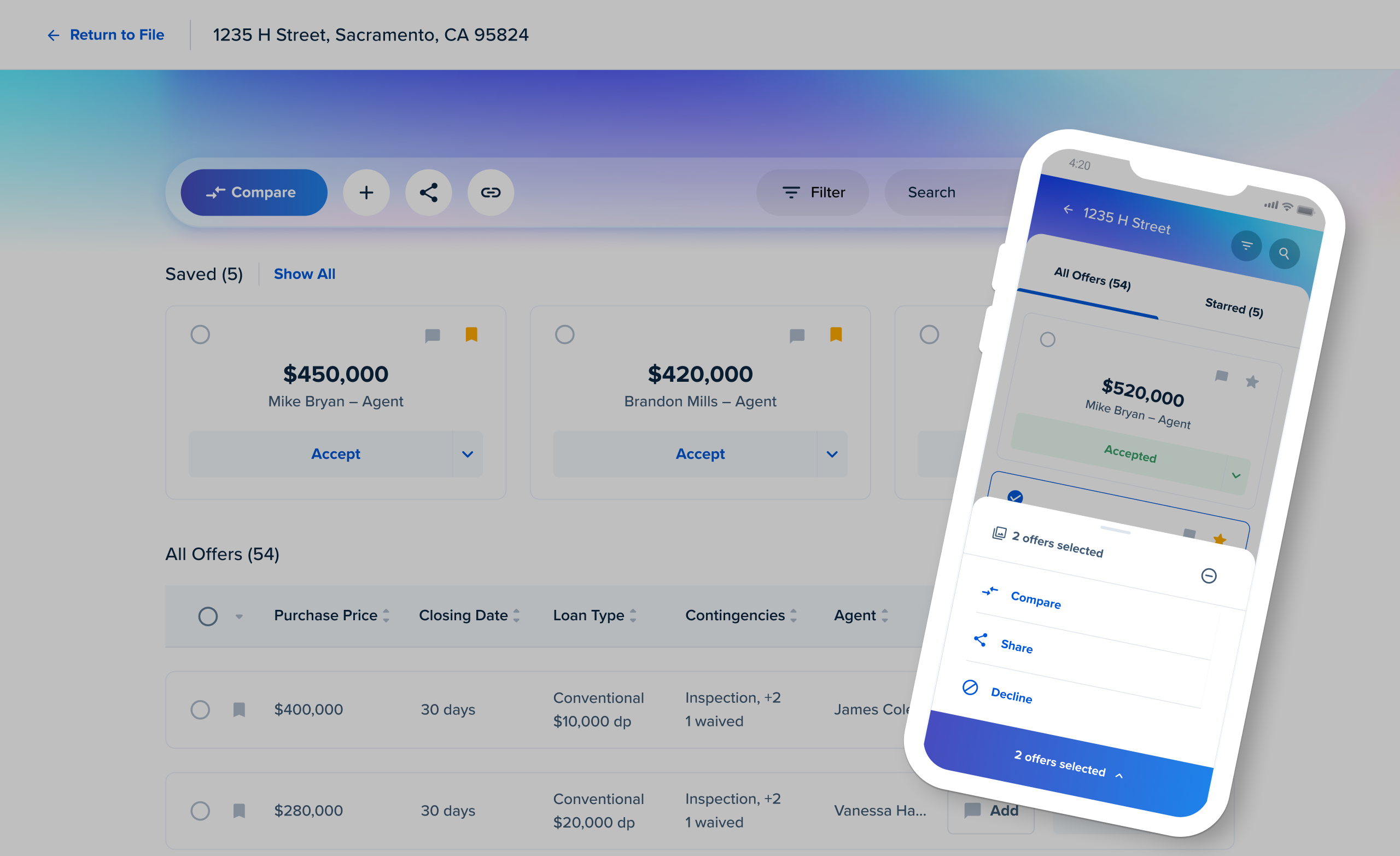Click the copy link icon

click(x=491, y=193)
